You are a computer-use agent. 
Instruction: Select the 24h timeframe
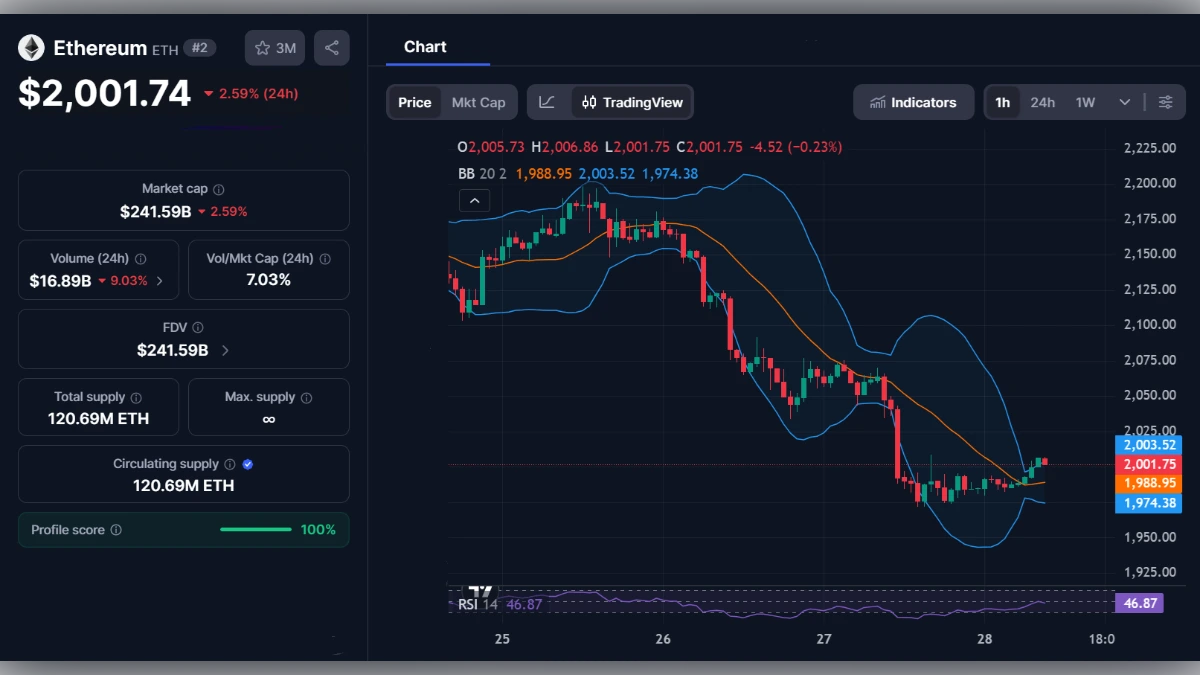pyautogui.click(x=1042, y=101)
